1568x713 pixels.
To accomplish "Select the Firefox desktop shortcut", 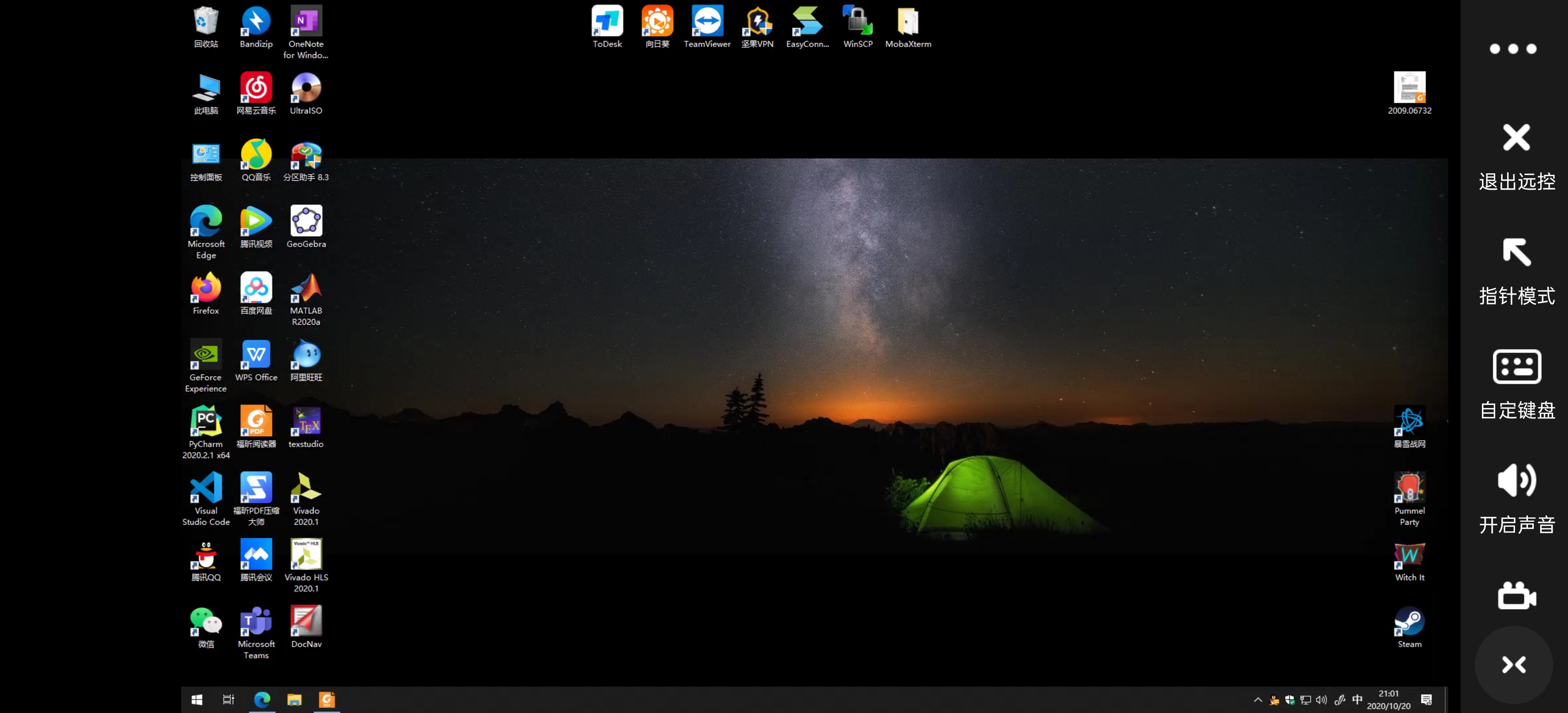I will click(206, 294).
